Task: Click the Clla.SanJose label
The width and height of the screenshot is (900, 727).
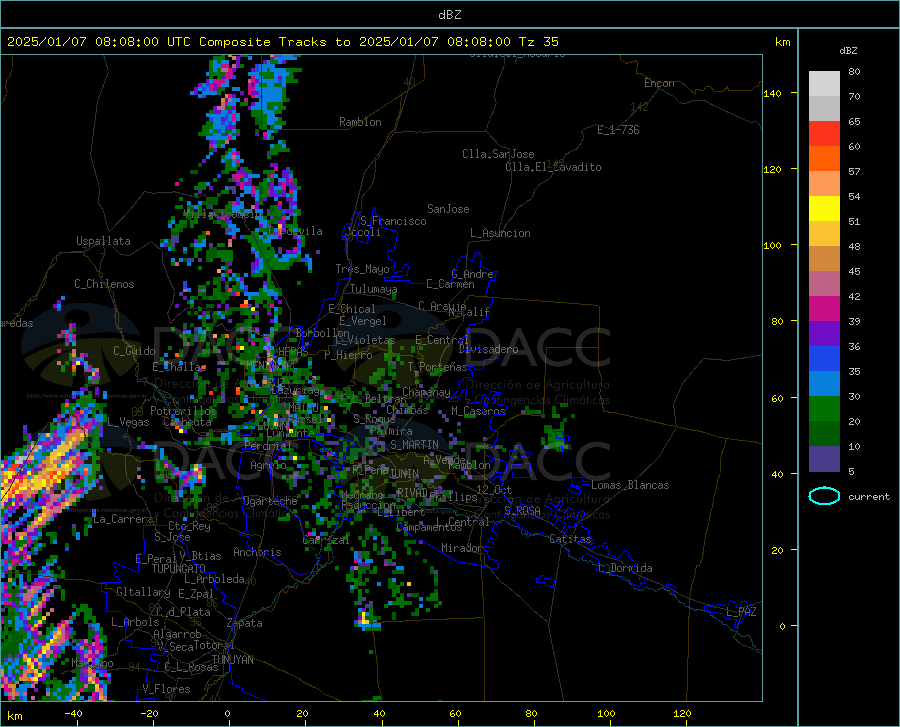Action: pos(498,154)
